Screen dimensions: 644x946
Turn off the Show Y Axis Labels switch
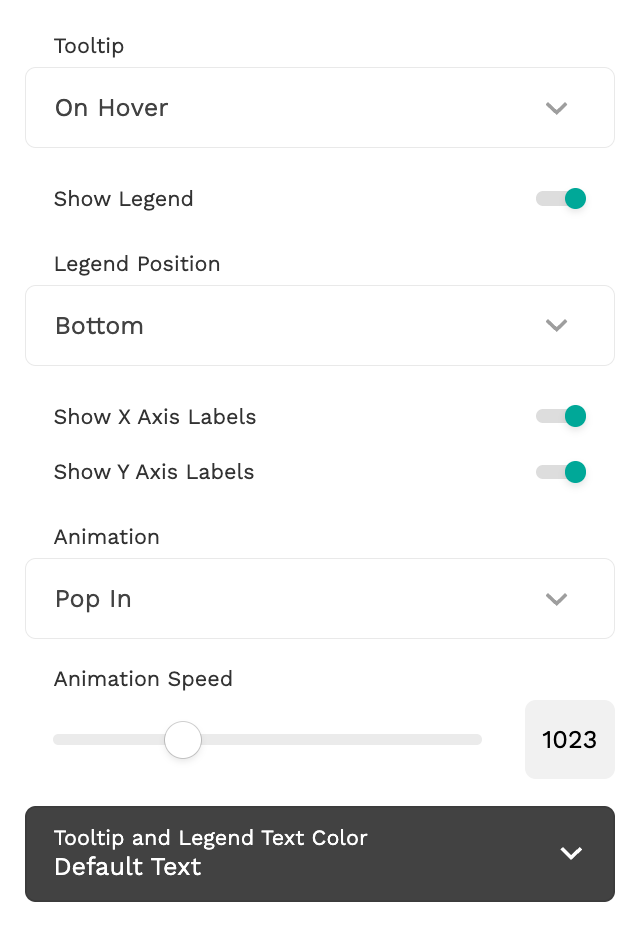[x=561, y=472]
